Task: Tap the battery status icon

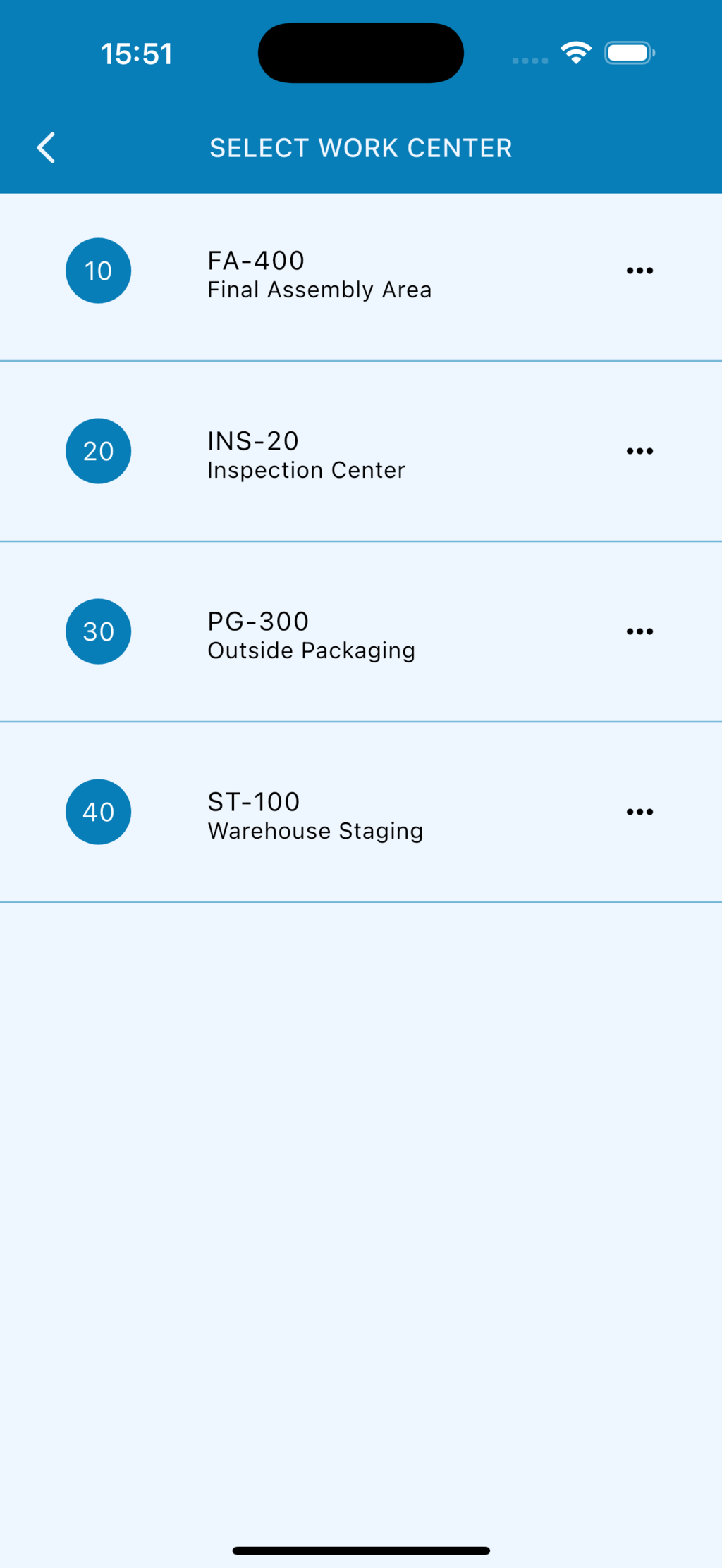Action: pos(629,53)
